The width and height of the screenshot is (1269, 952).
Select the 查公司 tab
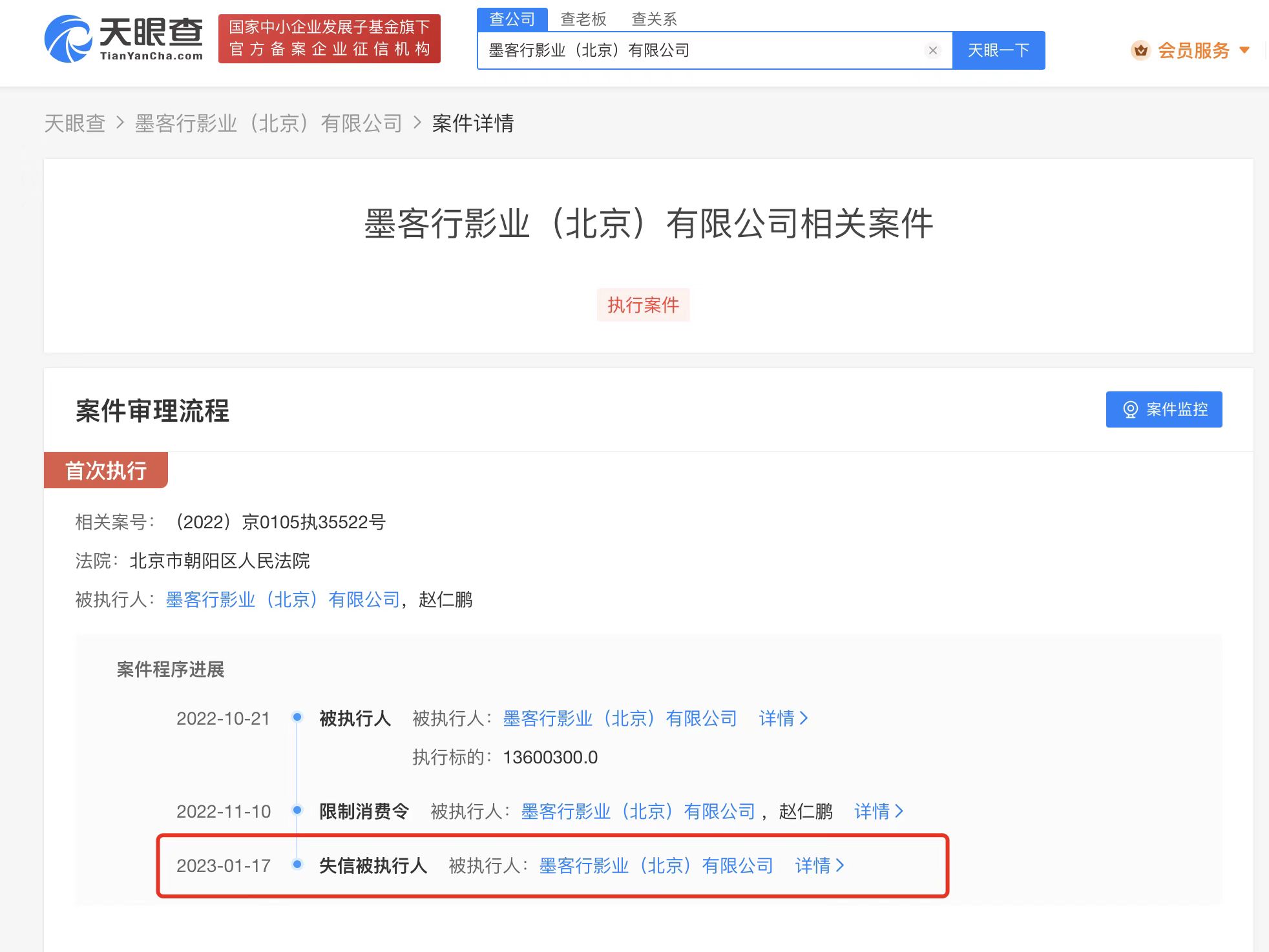pyautogui.click(x=512, y=19)
